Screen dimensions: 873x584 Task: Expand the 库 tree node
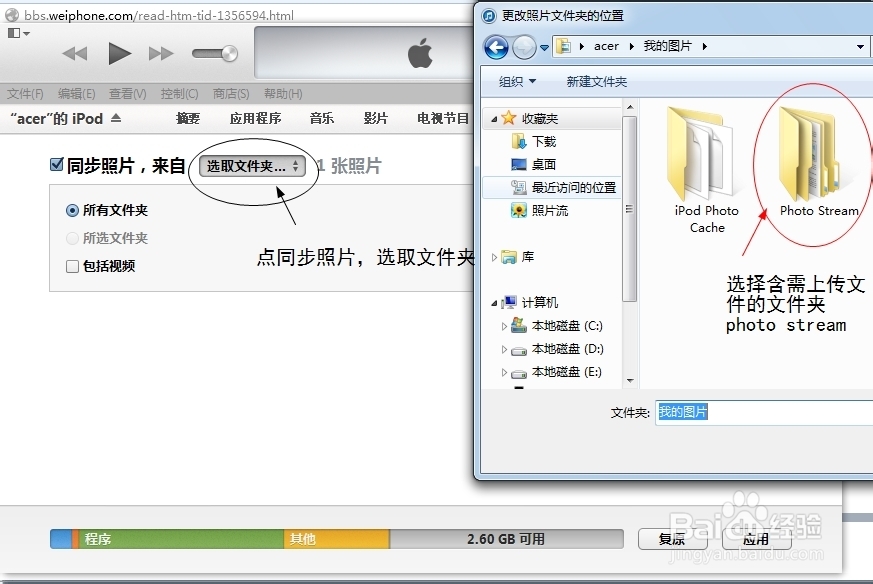tap(494, 257)
